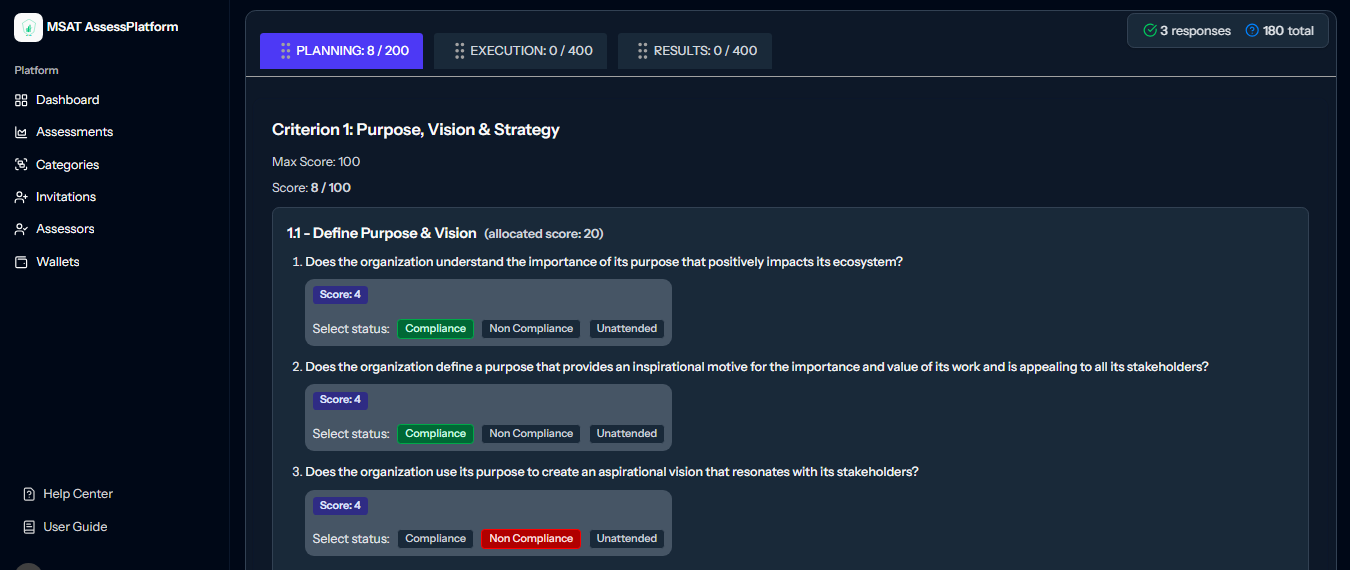Select Compliance for question 3
The height and width of the screenshot is (570, 1350).
pos(435,539)
